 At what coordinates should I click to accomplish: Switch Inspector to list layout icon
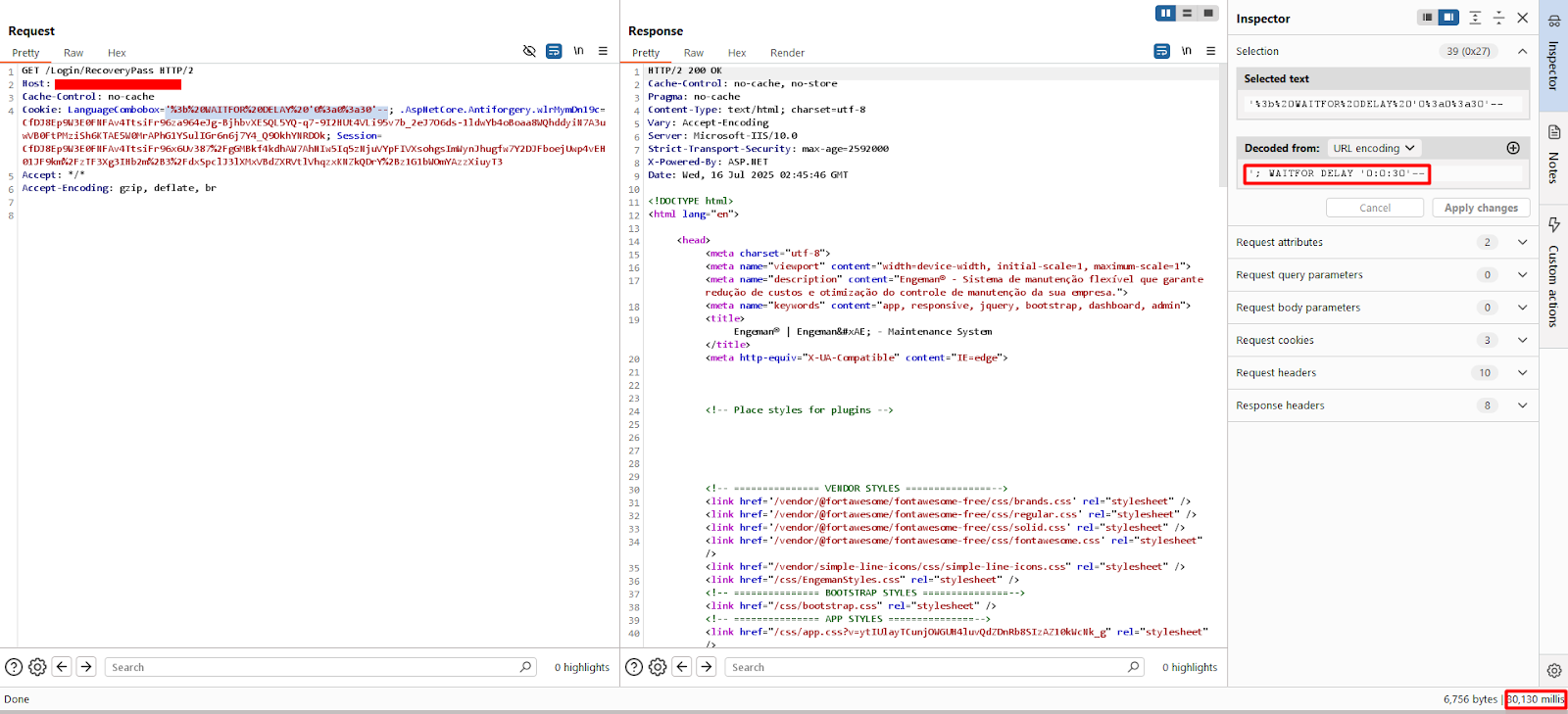pos(1427,18)
